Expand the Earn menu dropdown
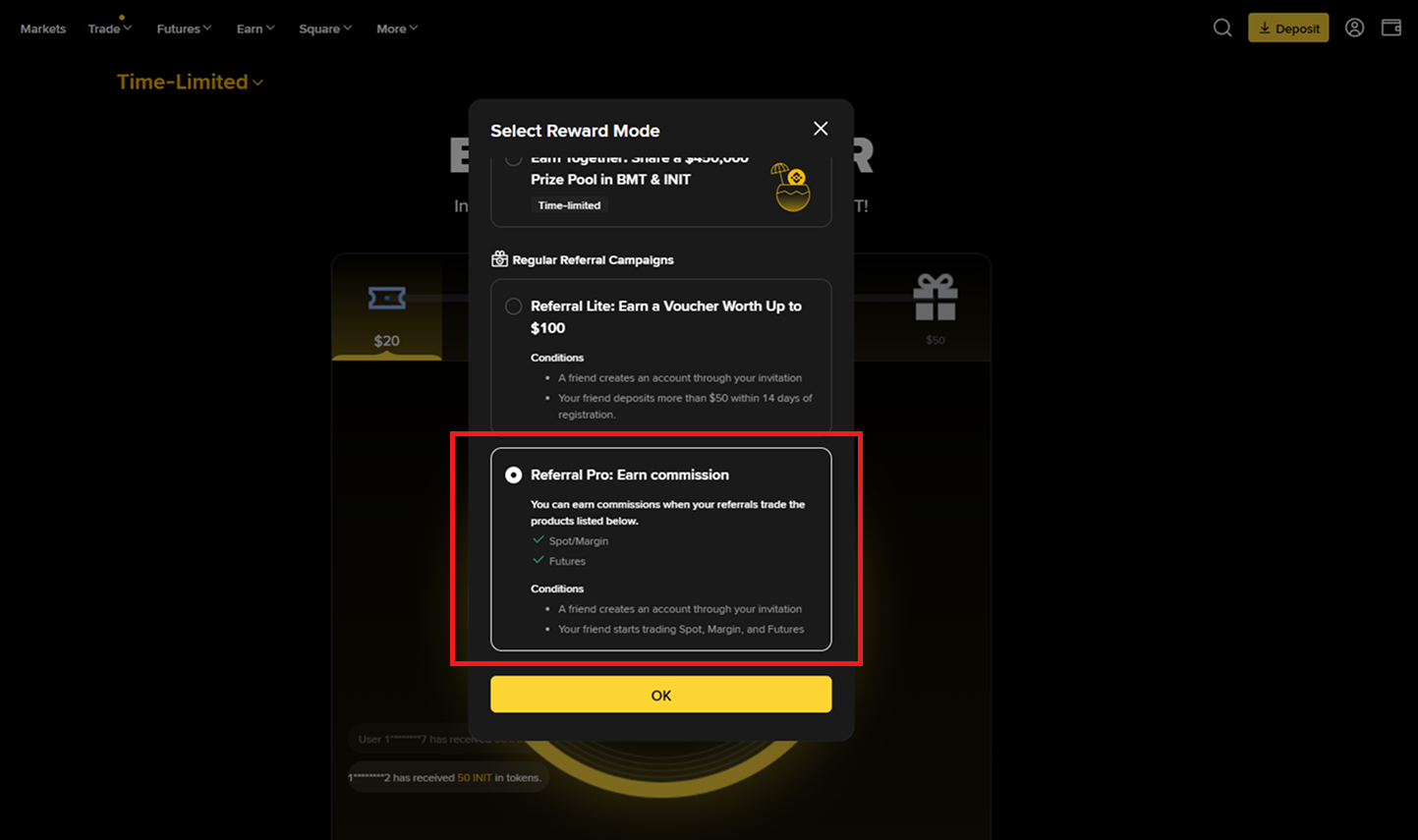Image resolution: width=1418 pixels, height=840 pixels. pyautogui.click(x=255, y=28)
